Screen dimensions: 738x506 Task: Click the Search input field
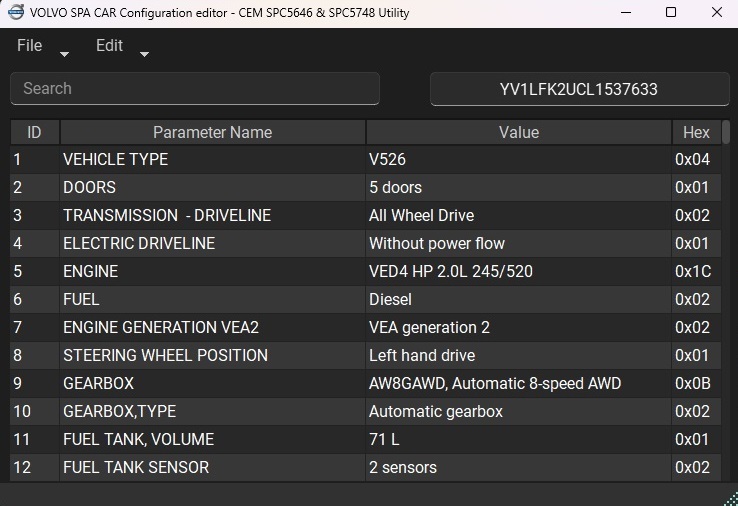195,88
